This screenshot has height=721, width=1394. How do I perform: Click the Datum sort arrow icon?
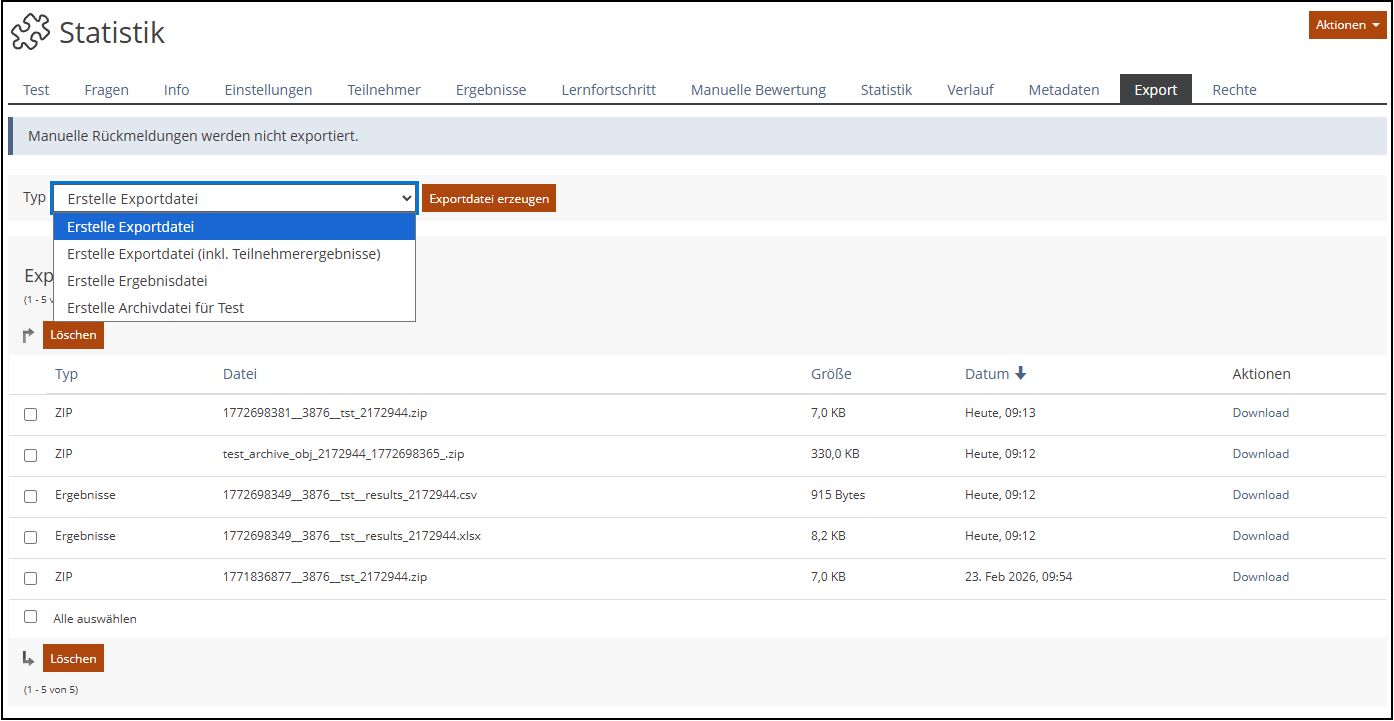(1020, 374)
